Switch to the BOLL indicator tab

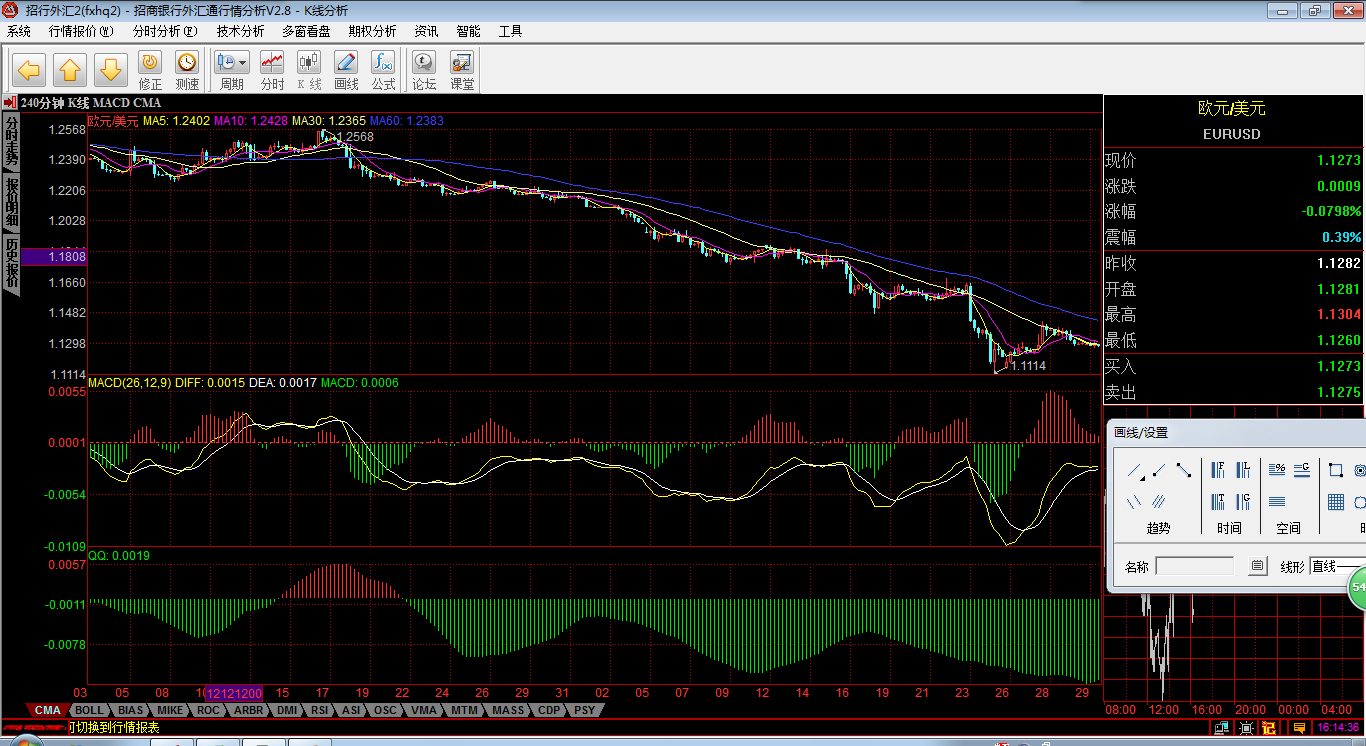pyautogui.click(x=89, y=711)
